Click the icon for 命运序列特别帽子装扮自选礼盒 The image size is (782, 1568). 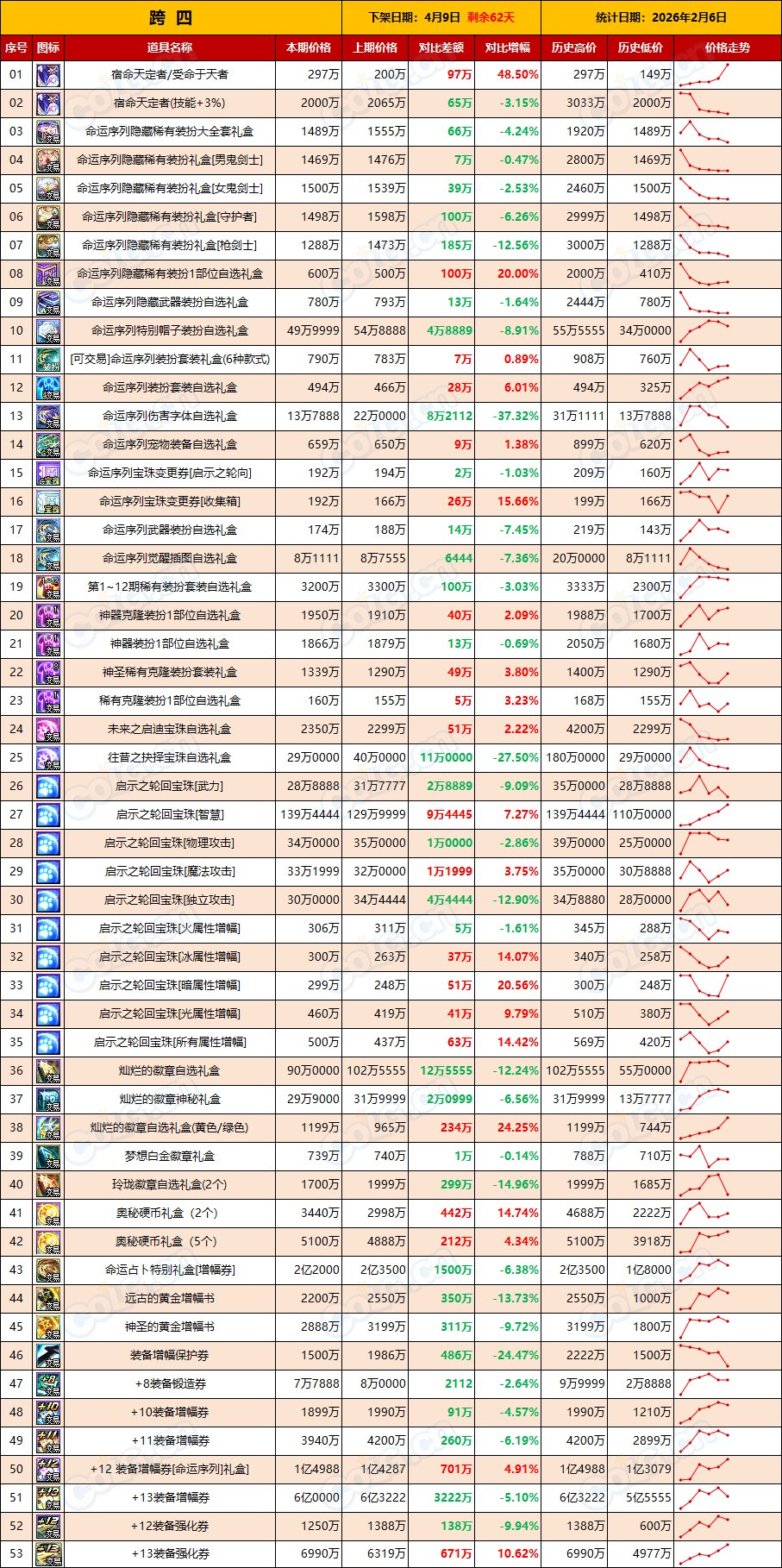point(48,330)
